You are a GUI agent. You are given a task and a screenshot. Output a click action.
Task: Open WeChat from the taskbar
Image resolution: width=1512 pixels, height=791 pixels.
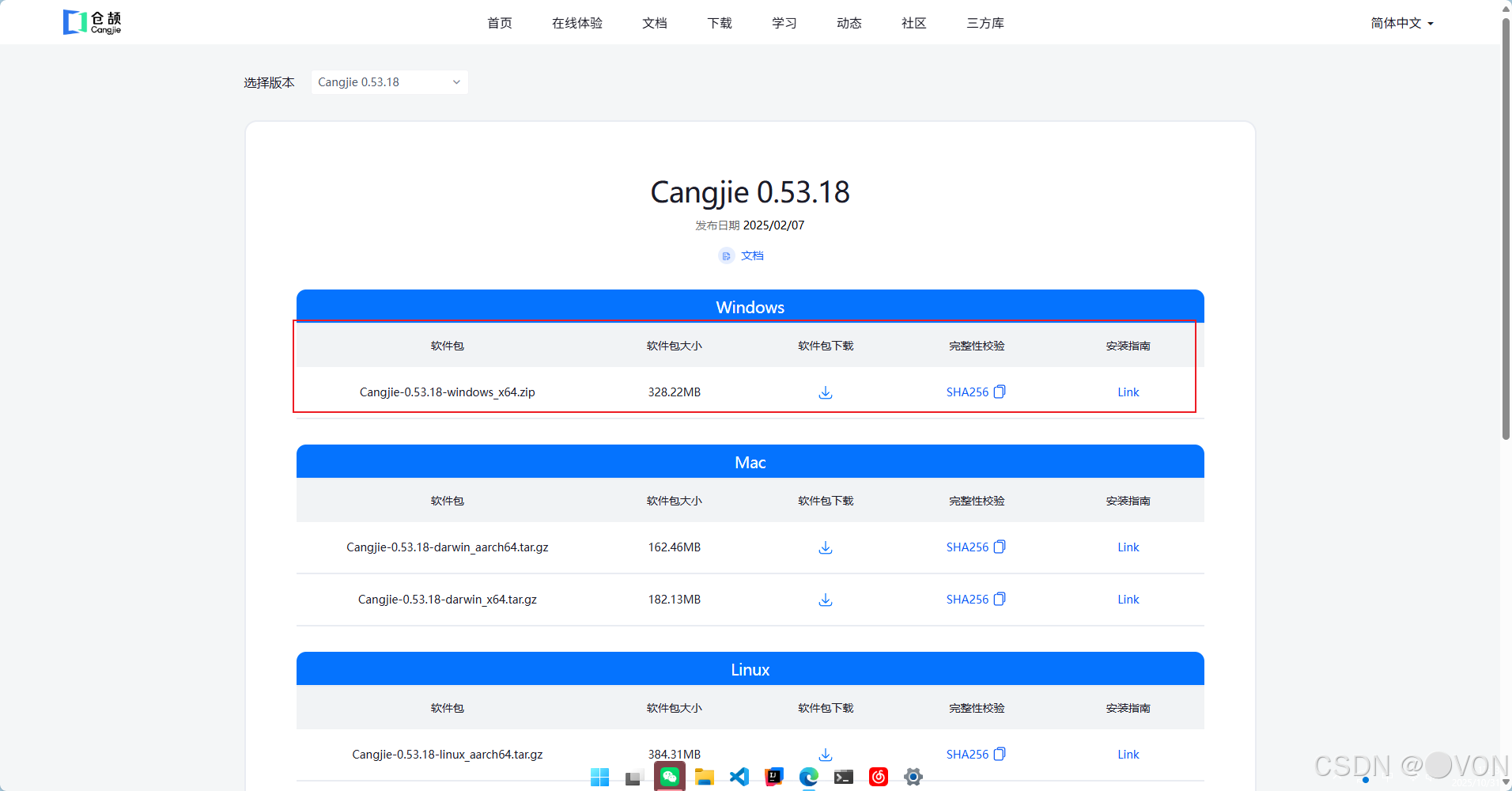click(x=670, y=777)
